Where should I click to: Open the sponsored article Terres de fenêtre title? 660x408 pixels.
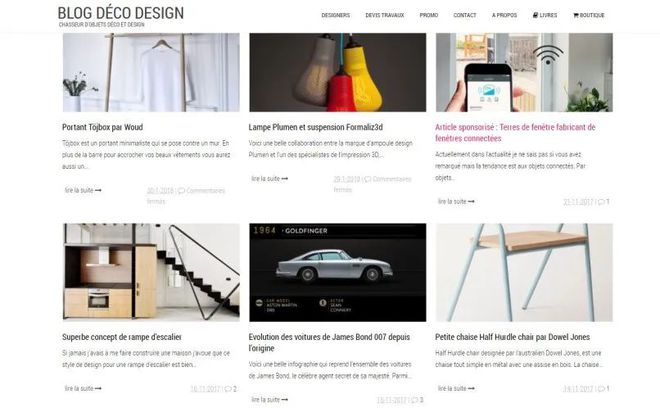pos(515,133)
